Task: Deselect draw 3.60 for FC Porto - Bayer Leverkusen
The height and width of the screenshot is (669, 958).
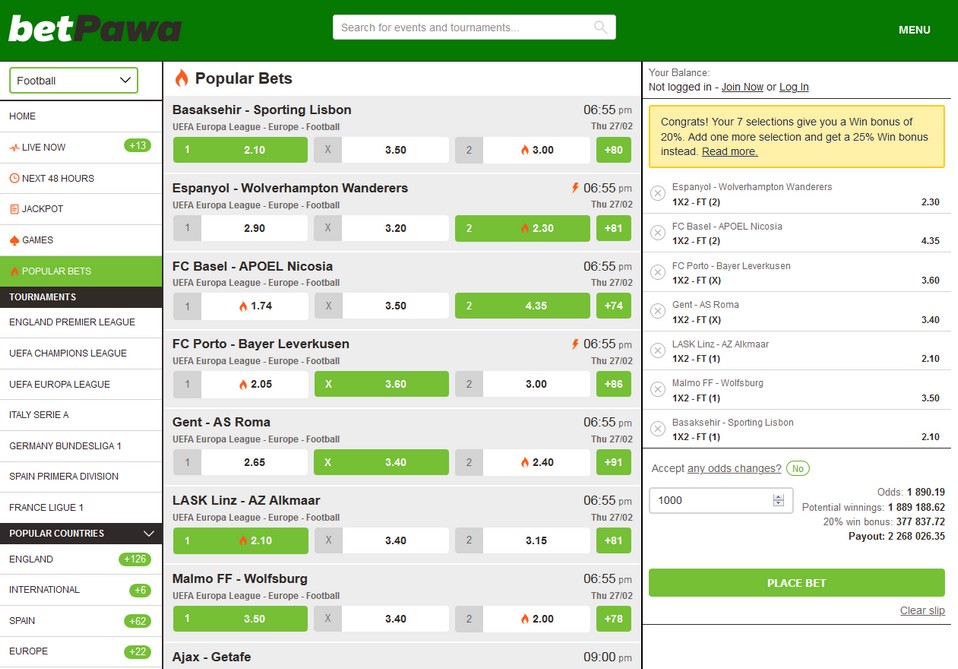Action: click(x=381, y=384)
